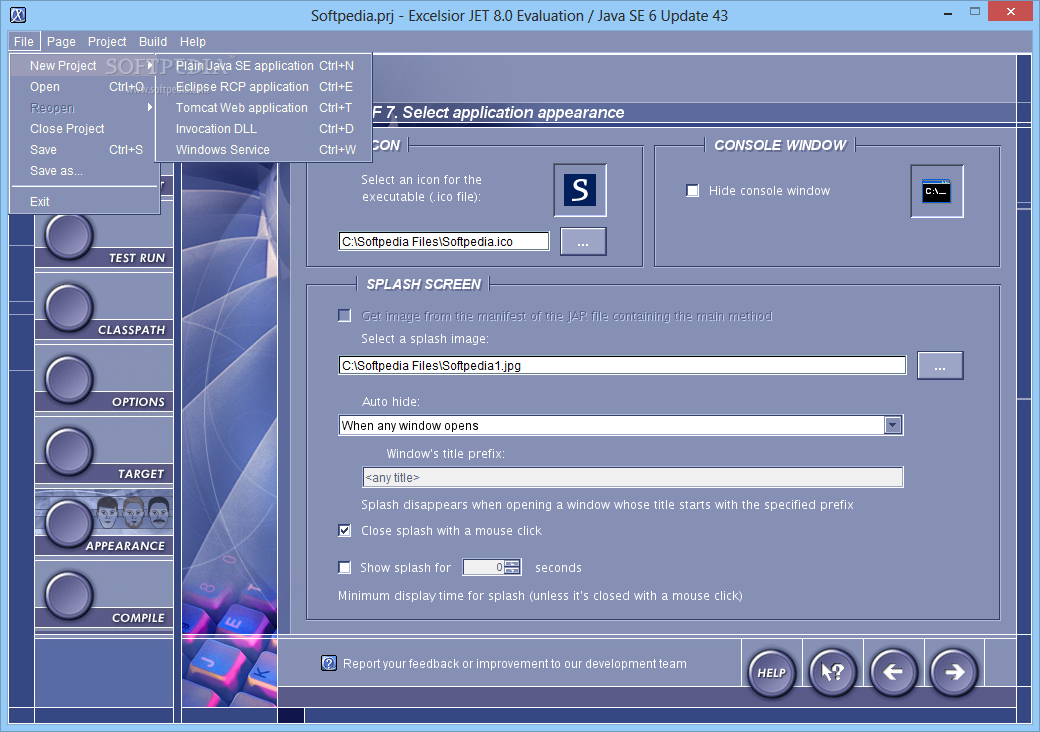
Task: Check Get image from JAR manifest
Action: pos(344,316)
